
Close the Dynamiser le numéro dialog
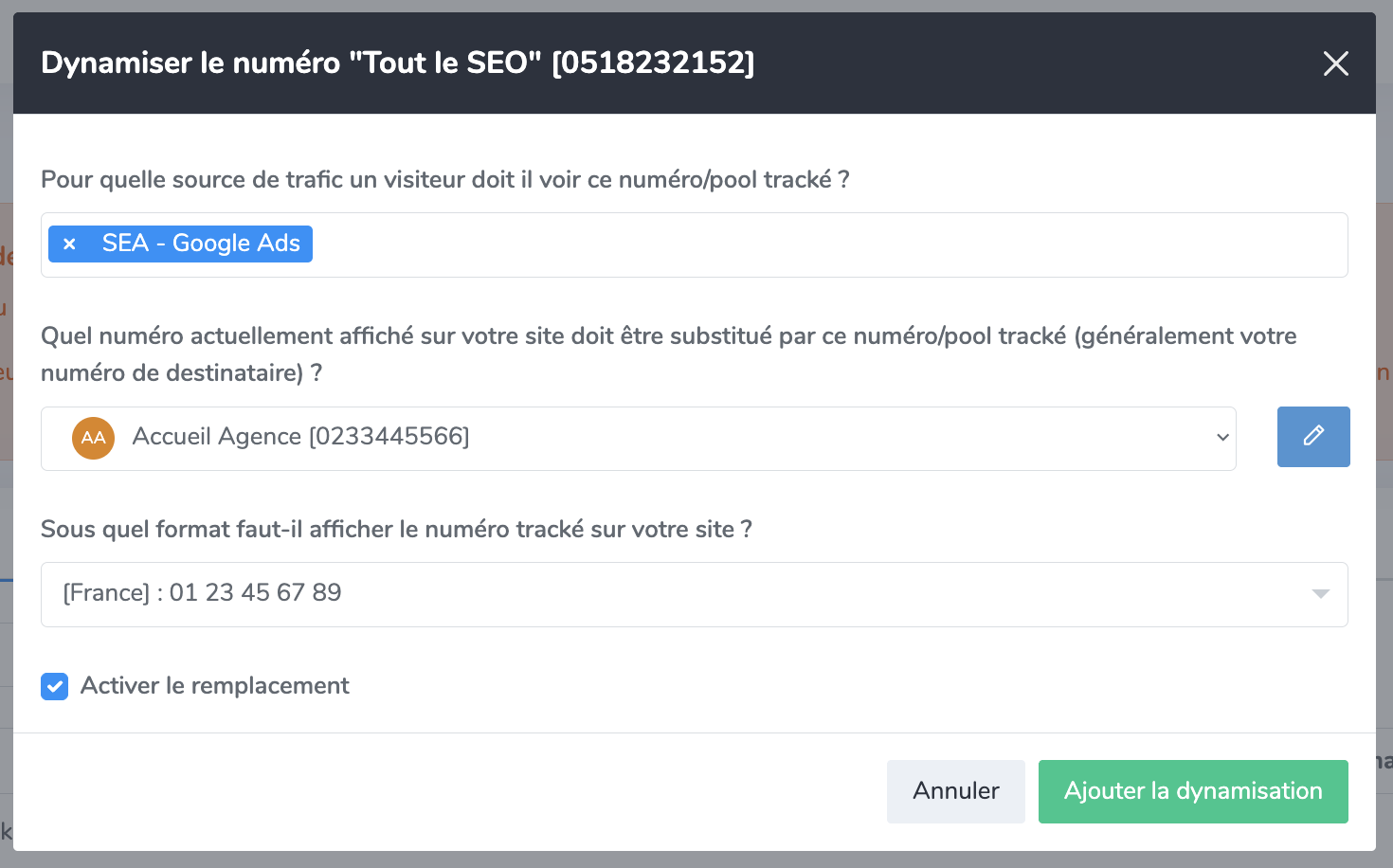pyautogui.click(x=1335, y=63)
